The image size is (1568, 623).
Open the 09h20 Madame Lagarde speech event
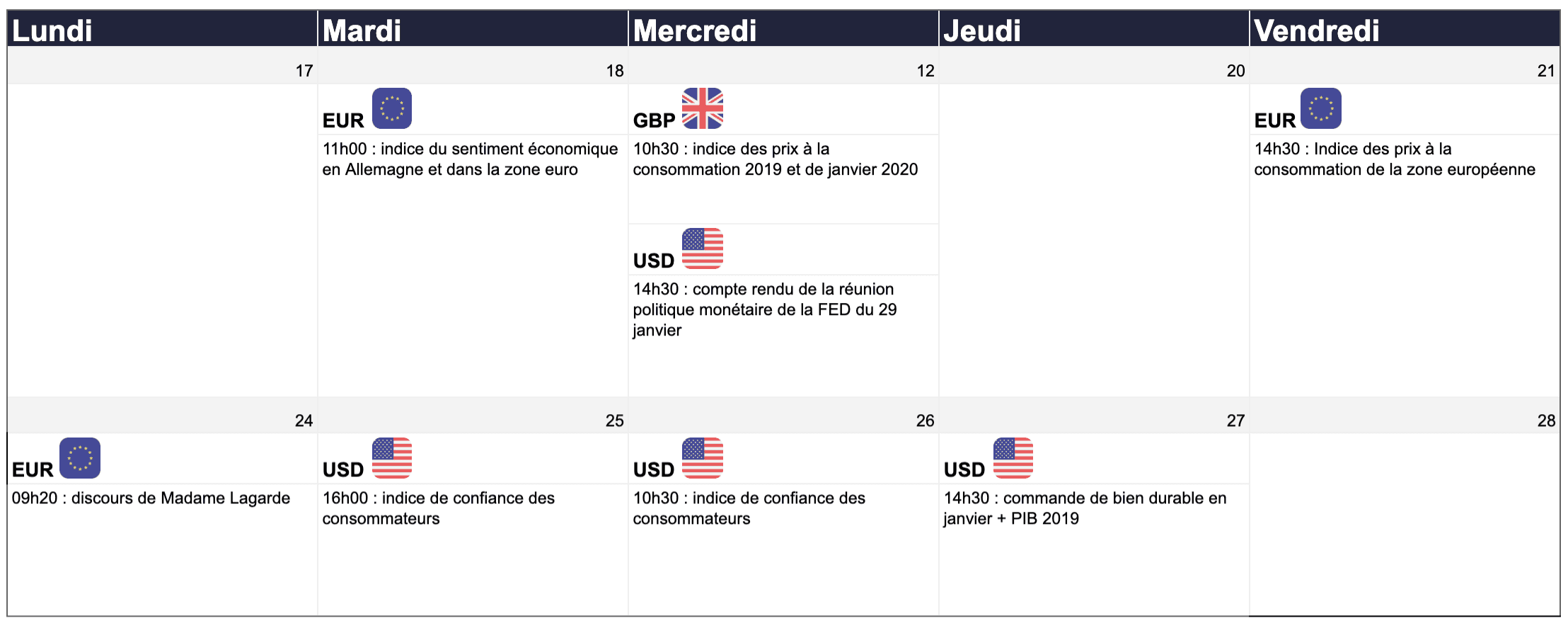tap(151, 498)
